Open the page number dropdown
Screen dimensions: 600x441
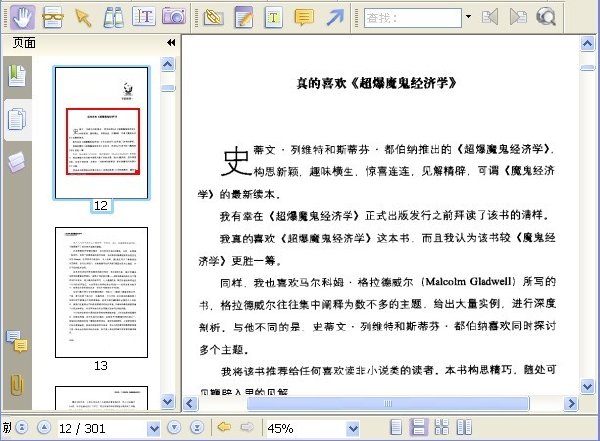point(154,429)
